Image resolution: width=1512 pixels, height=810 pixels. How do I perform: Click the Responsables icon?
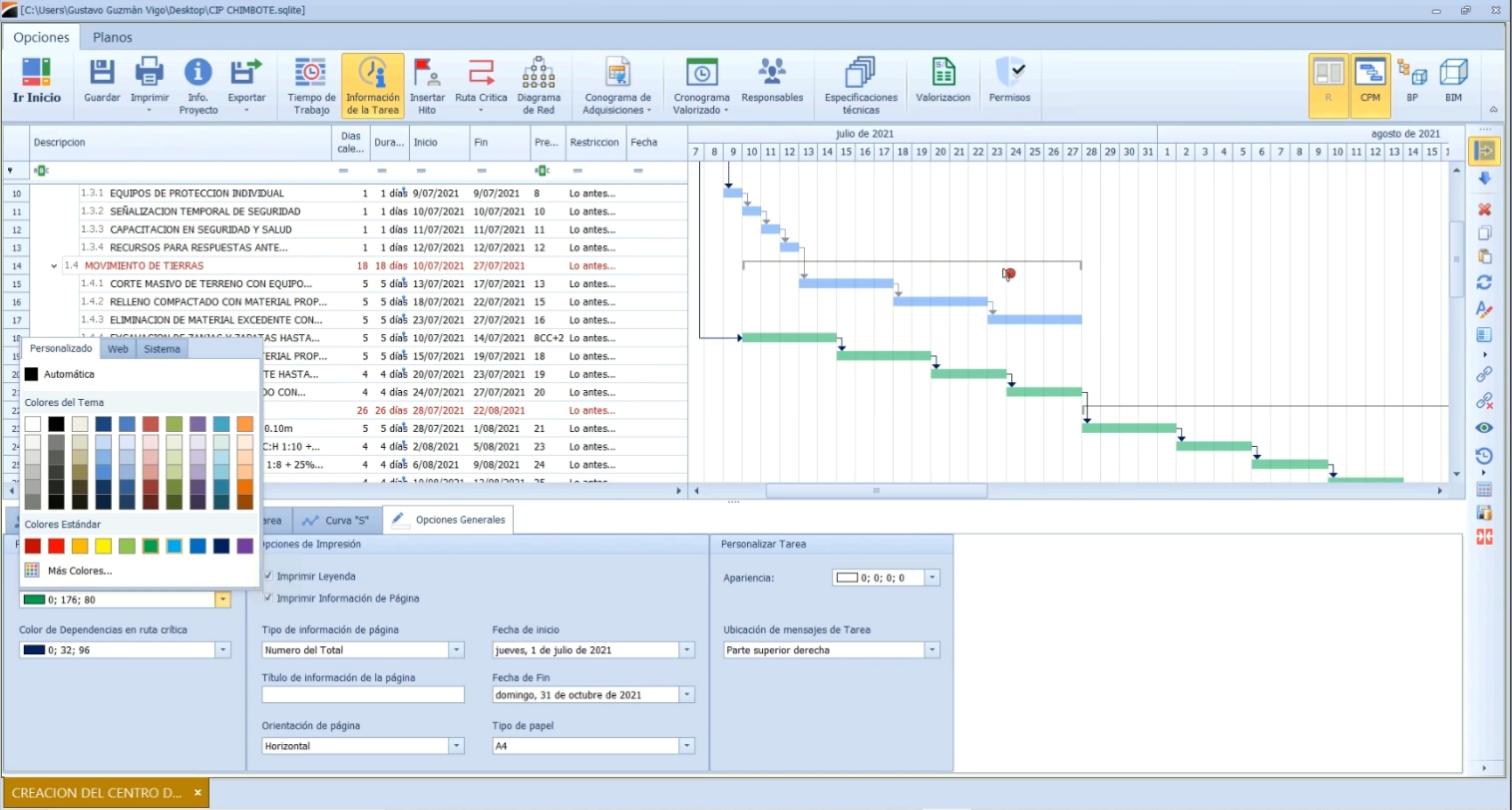click(x=772, y=74)
